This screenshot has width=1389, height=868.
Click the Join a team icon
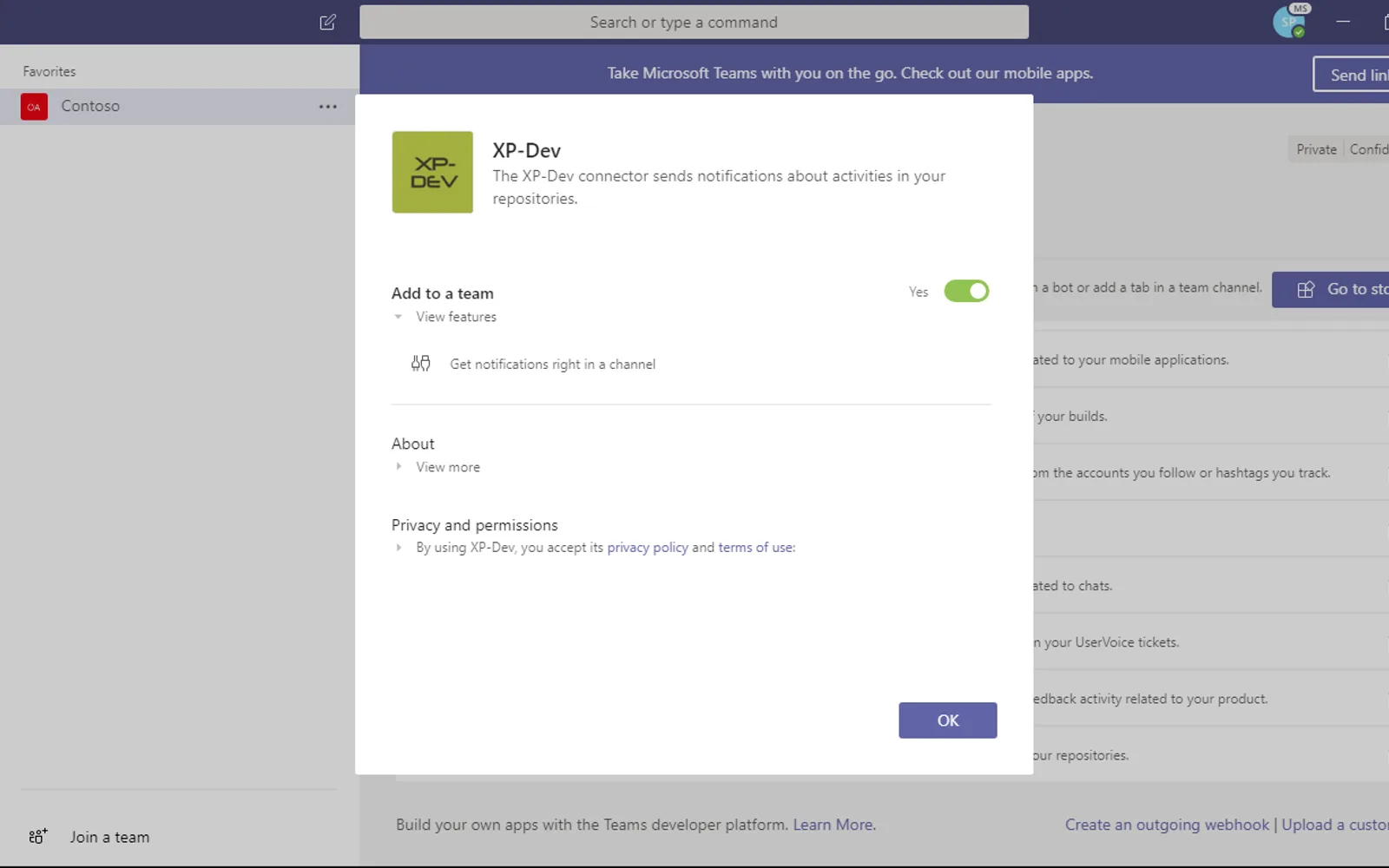pyautogui.click(x=37, y=837)
